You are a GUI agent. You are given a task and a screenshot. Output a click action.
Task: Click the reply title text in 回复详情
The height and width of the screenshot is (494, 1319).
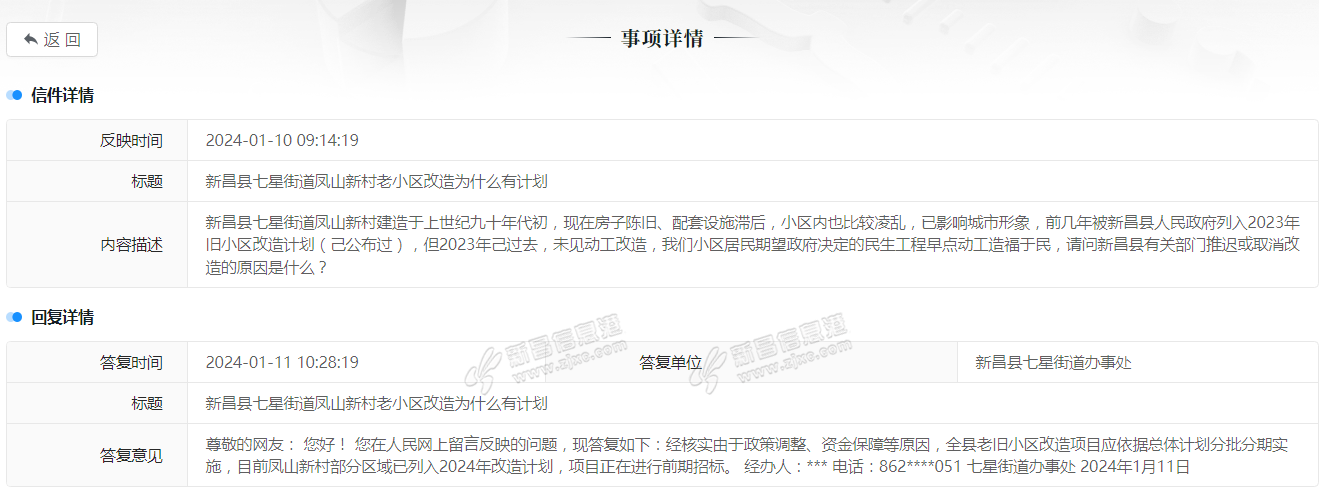tap(376, 404)
